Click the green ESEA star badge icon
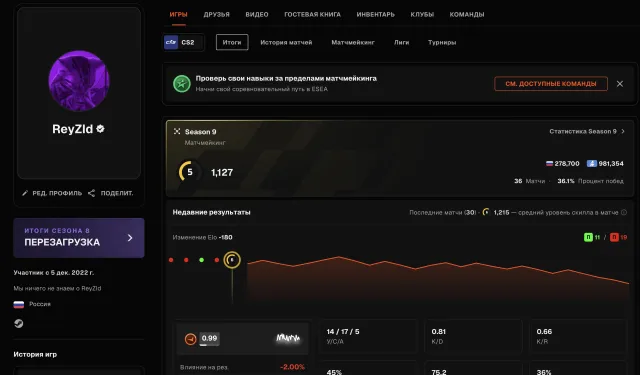640x375 pixels. (x=182, y=84)
